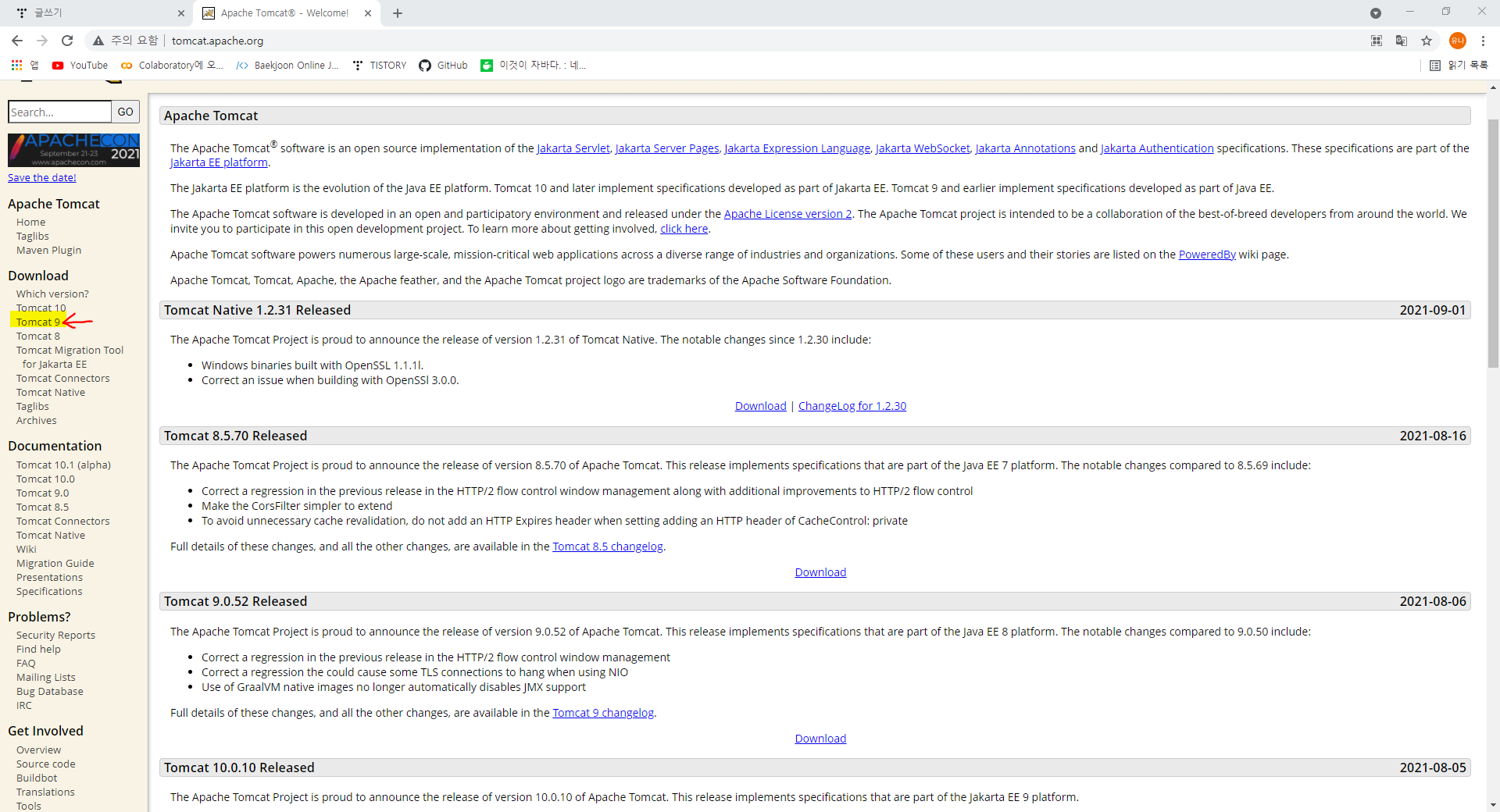Follow the Jakarta Authentication link

point(1157,148)
